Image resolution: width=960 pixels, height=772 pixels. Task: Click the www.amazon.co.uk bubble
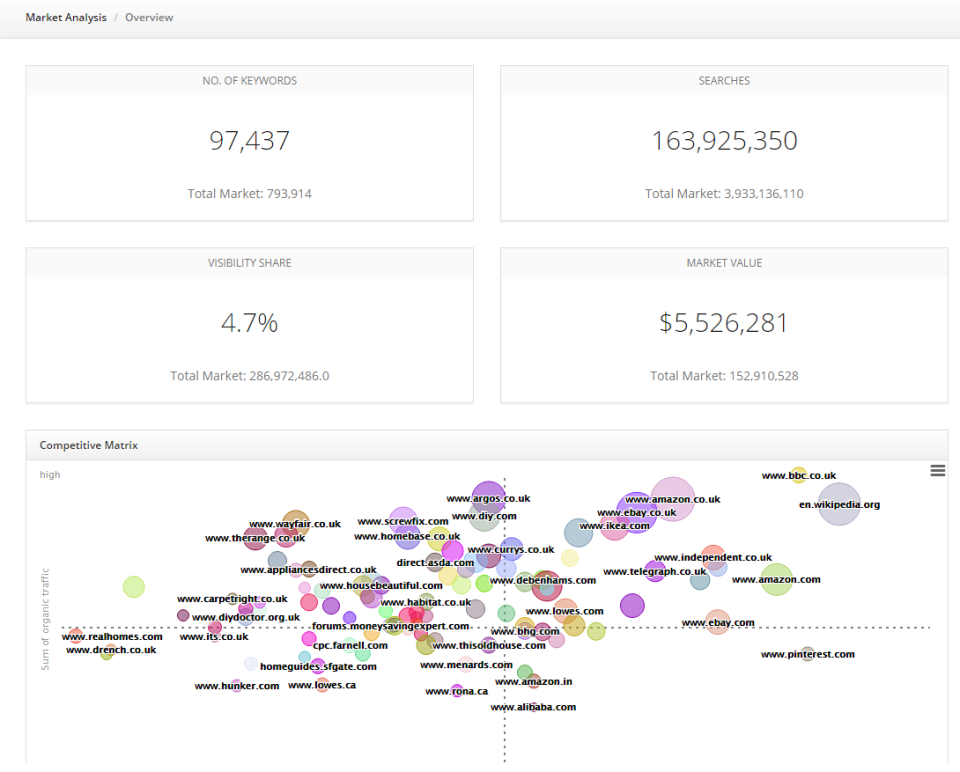coord(674,499)
